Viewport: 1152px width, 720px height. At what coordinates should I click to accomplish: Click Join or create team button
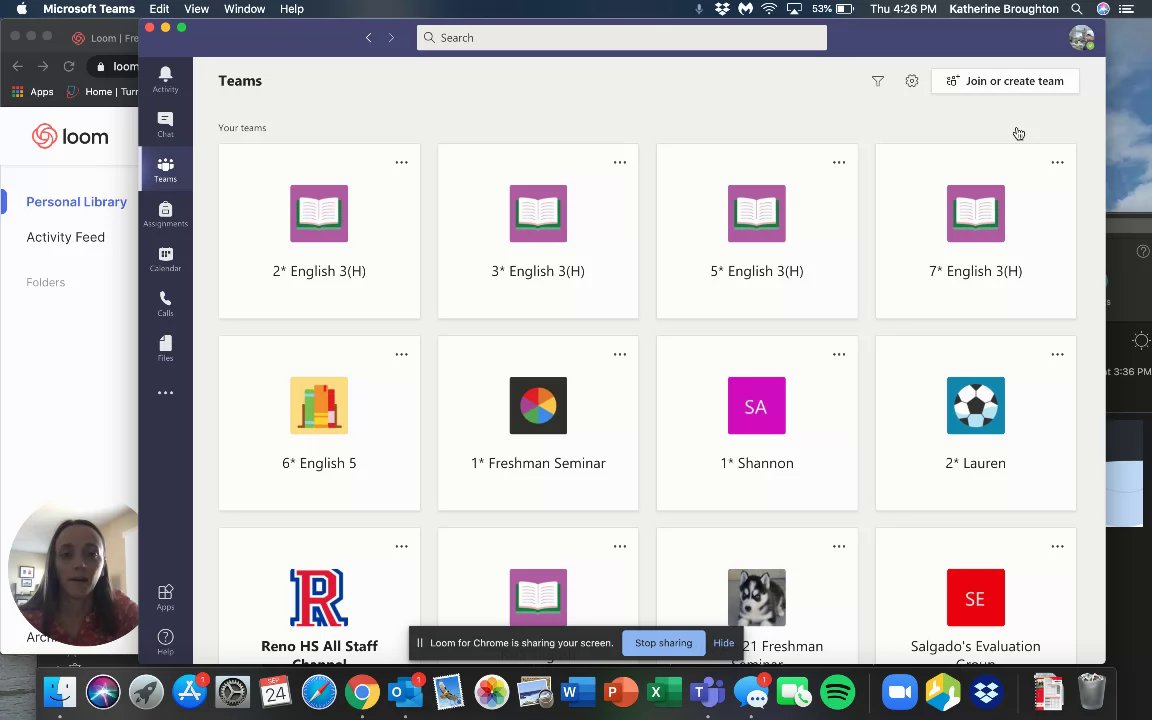click(1005, 81)
